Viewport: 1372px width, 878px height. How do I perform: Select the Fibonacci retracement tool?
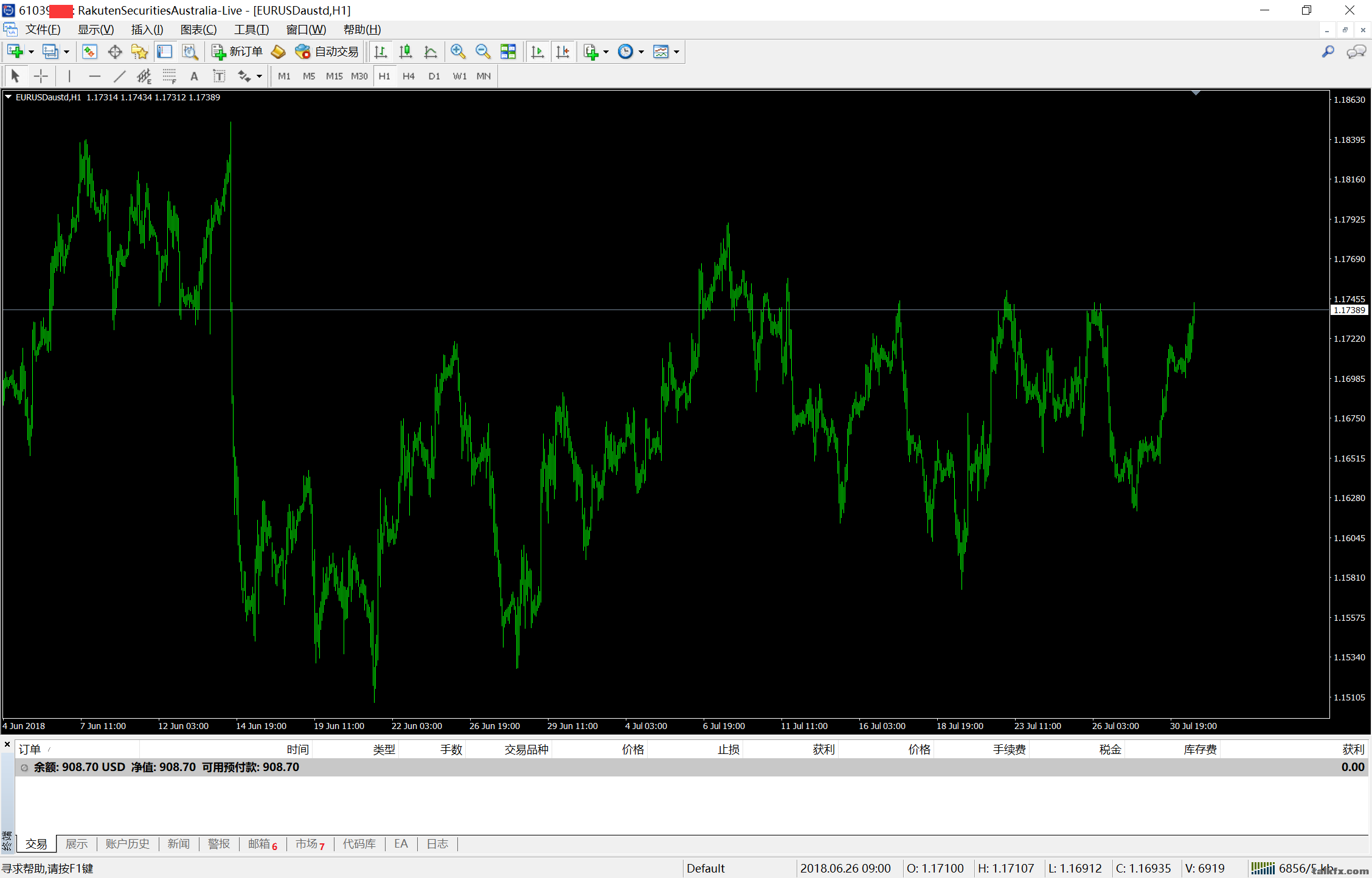[169, 76]
